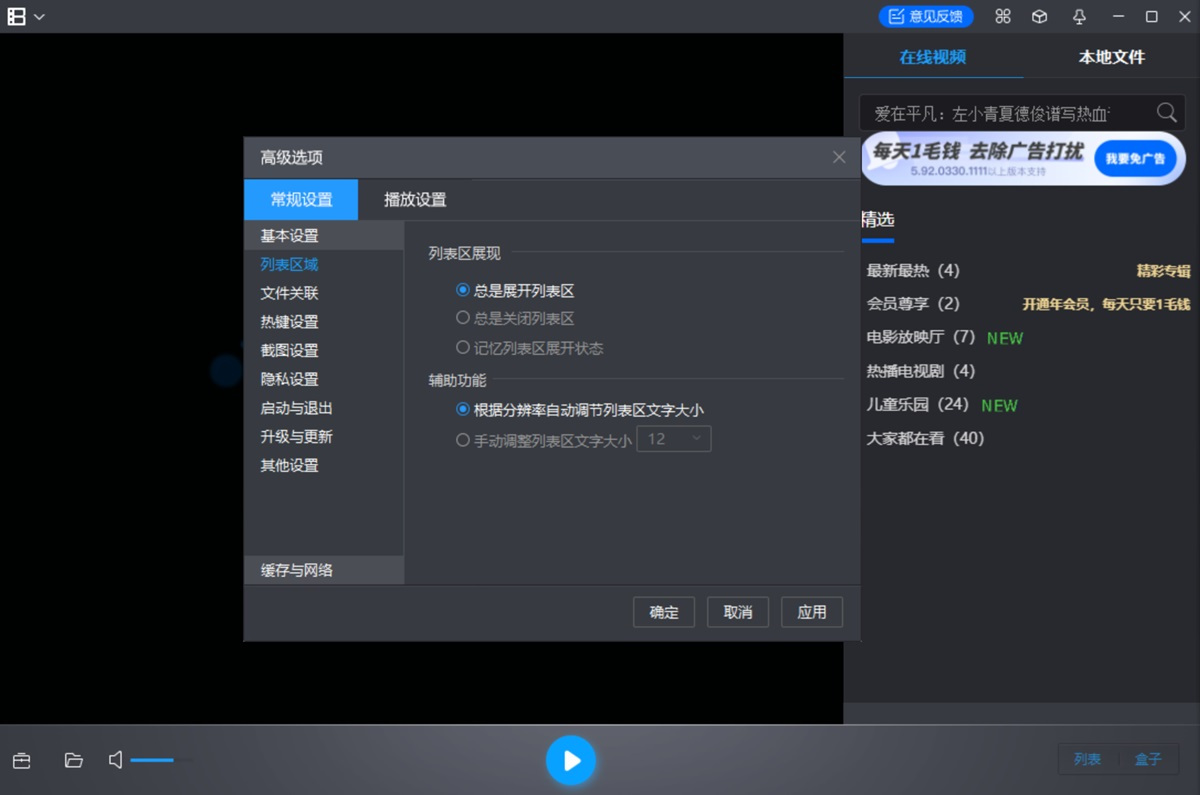1200x795 pixels.
Task: Click the 应用 button
Action: point(811,611)
